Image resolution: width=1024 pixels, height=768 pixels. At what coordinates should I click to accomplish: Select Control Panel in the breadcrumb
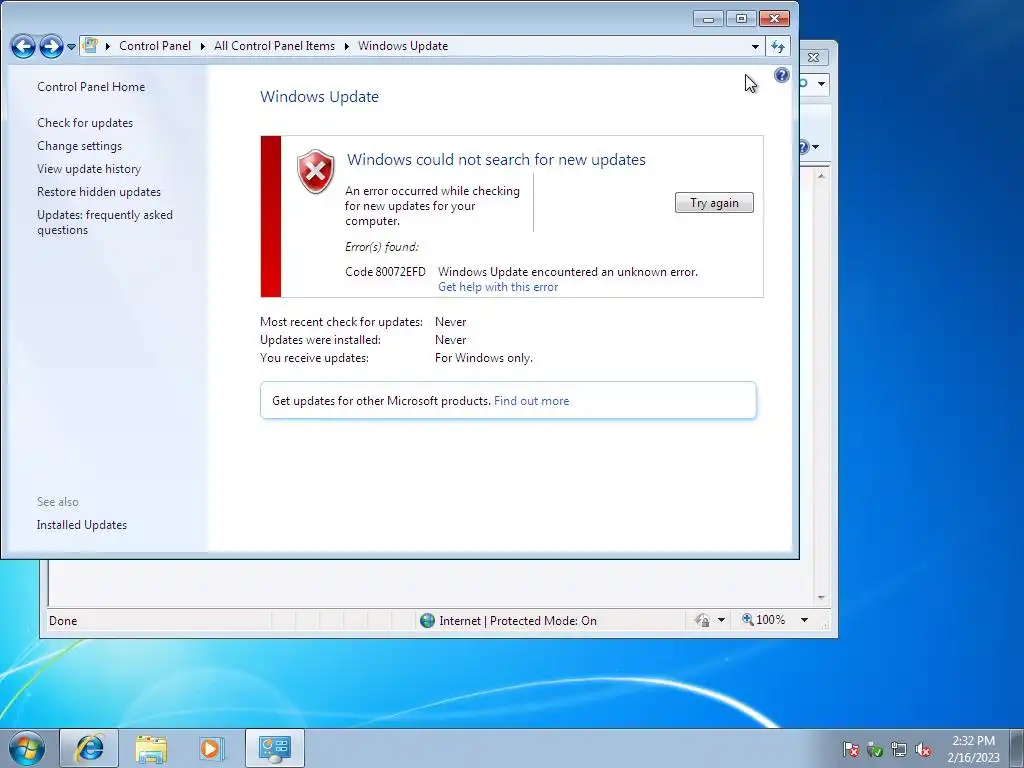click(155, 46)
